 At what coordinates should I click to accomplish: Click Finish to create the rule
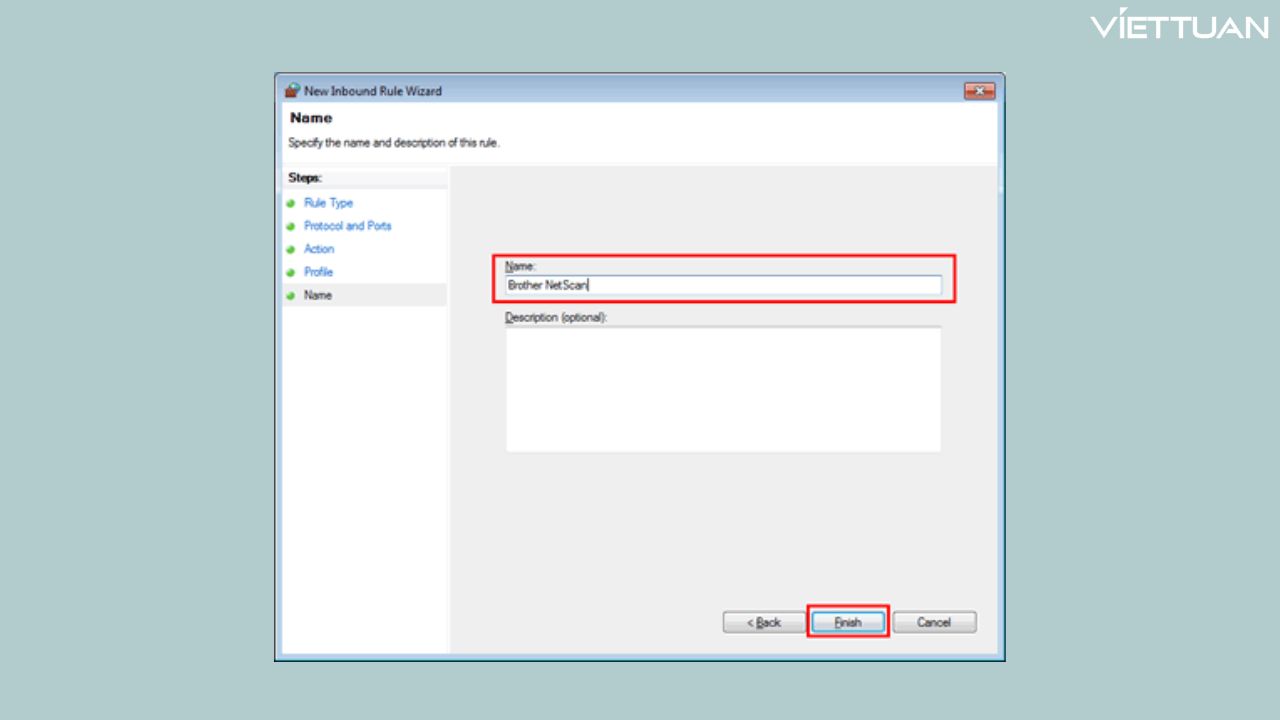847,622
